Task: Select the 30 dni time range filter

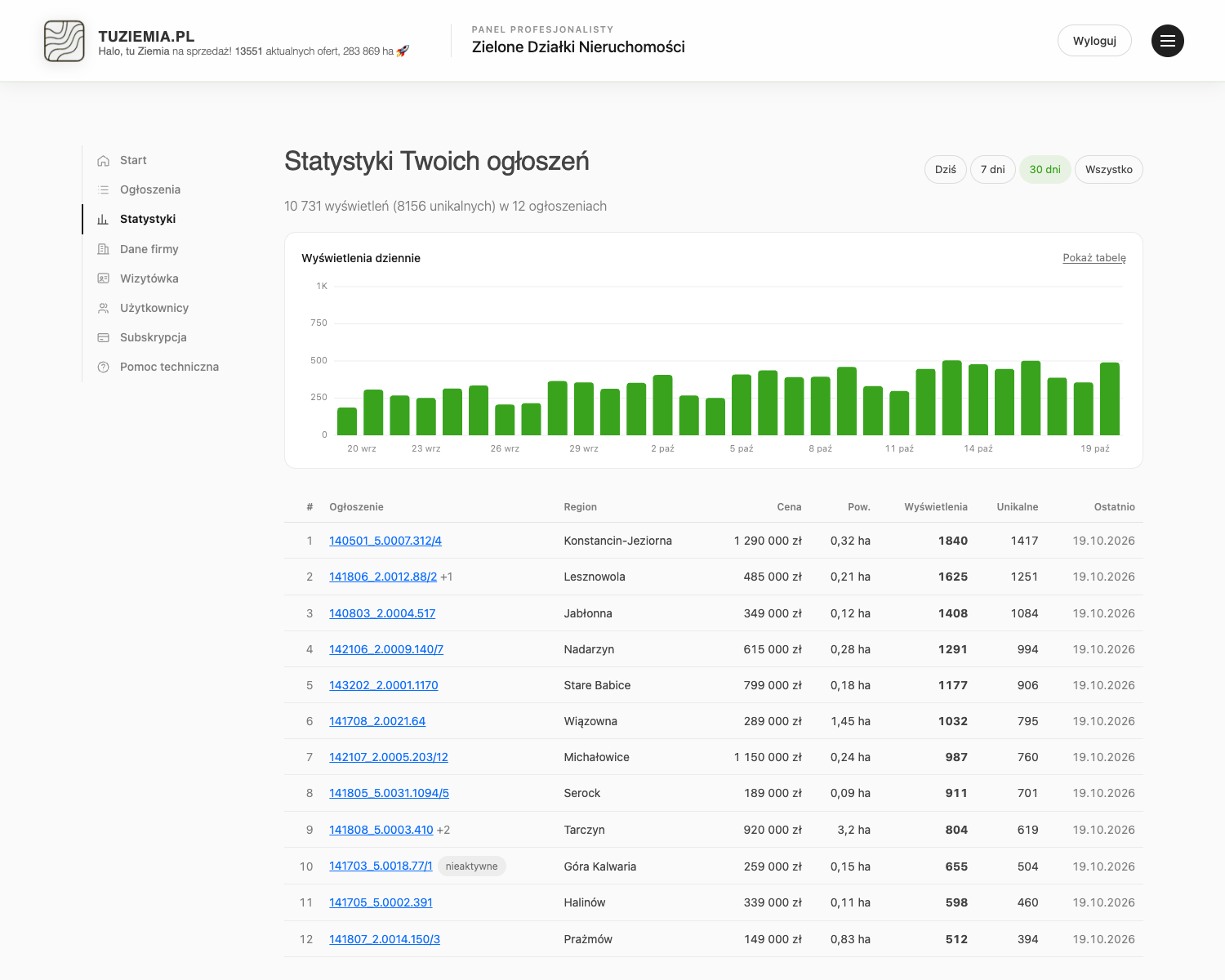Action: (1045, 170)
